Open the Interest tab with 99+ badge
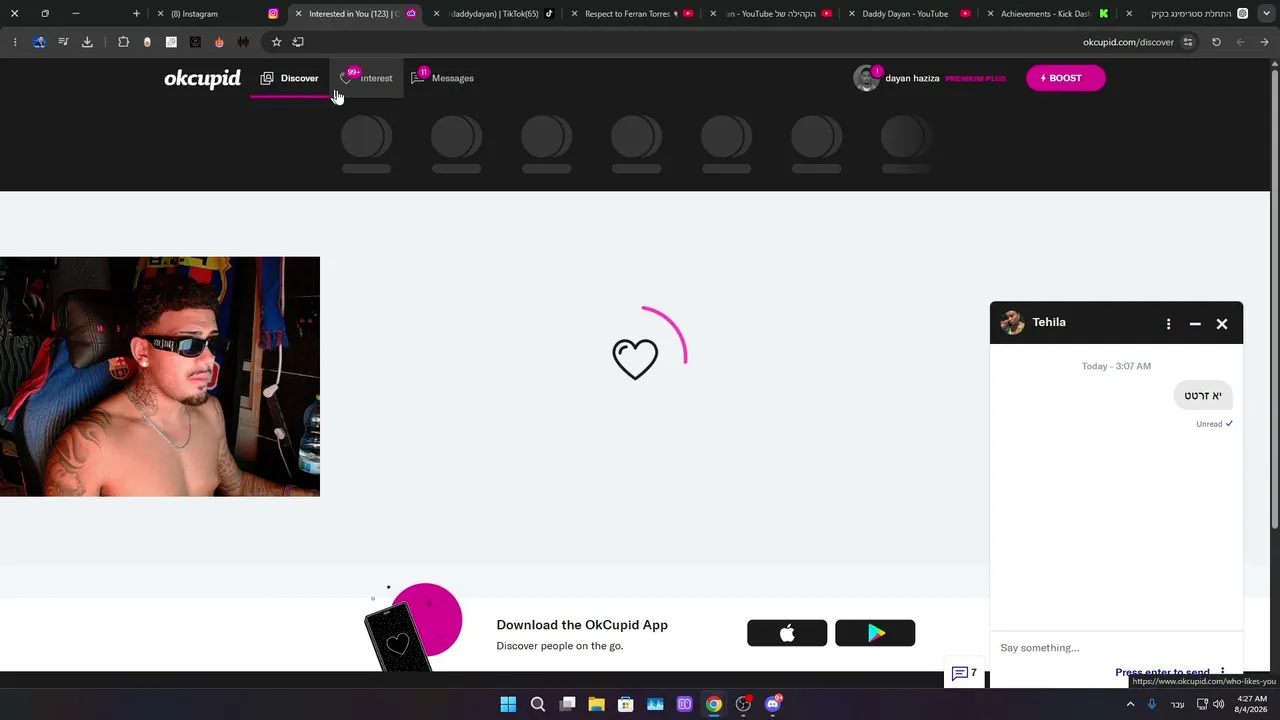Viewport: 1280px width, 720px height. tap(366, 78)
